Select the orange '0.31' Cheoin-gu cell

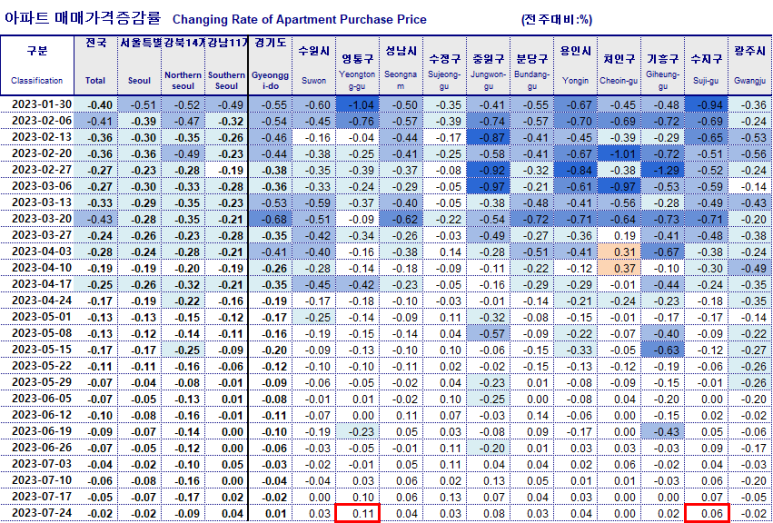tap(619, 251)
